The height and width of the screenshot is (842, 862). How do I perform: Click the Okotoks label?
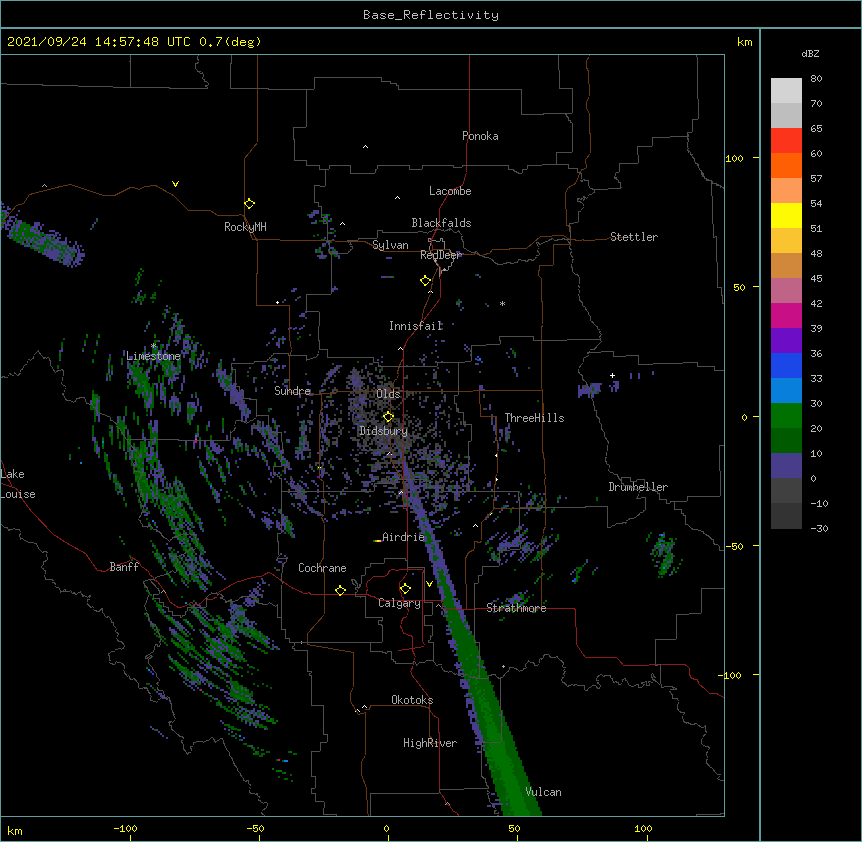[412, 700]
